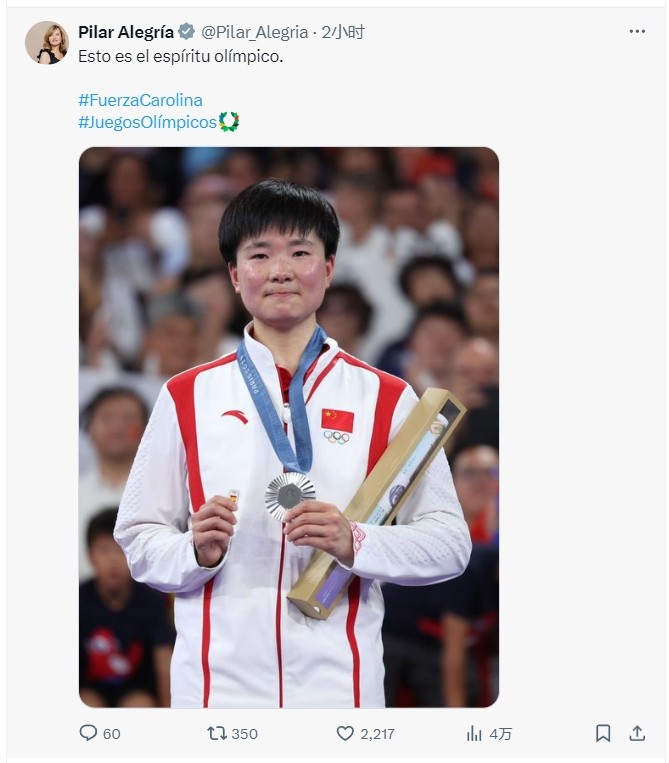Open the #FuerzaCarolina hashtag

(140, 100)
